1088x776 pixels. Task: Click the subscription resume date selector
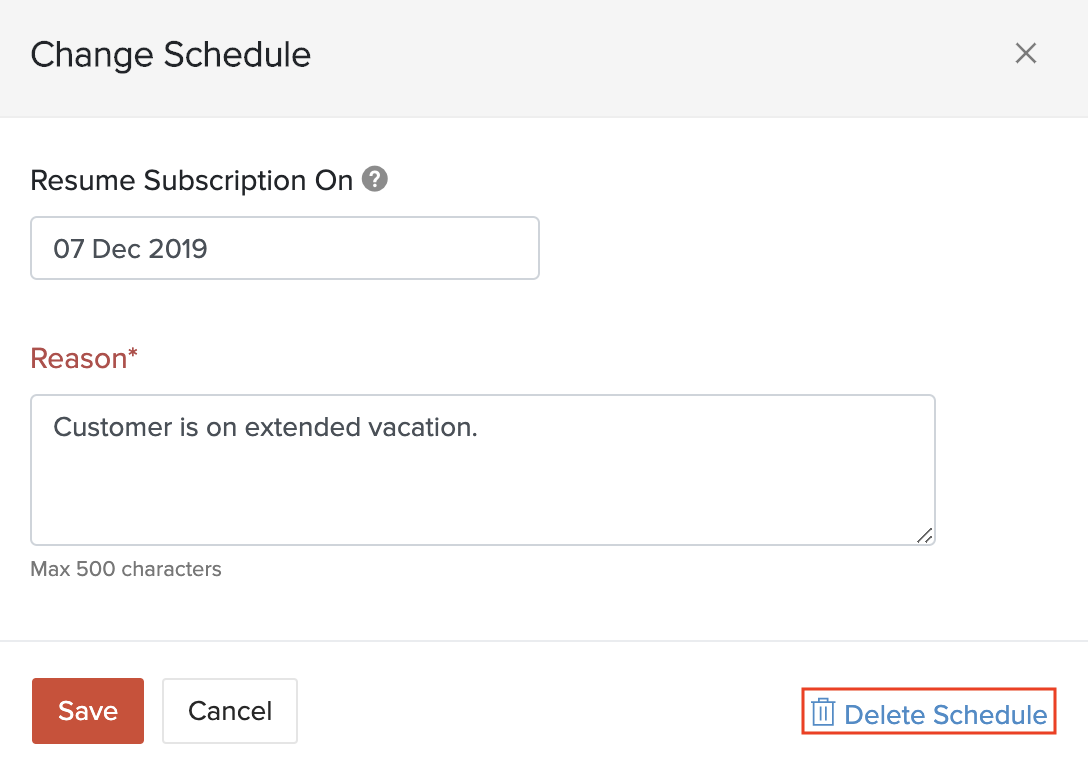pos(285,248)
